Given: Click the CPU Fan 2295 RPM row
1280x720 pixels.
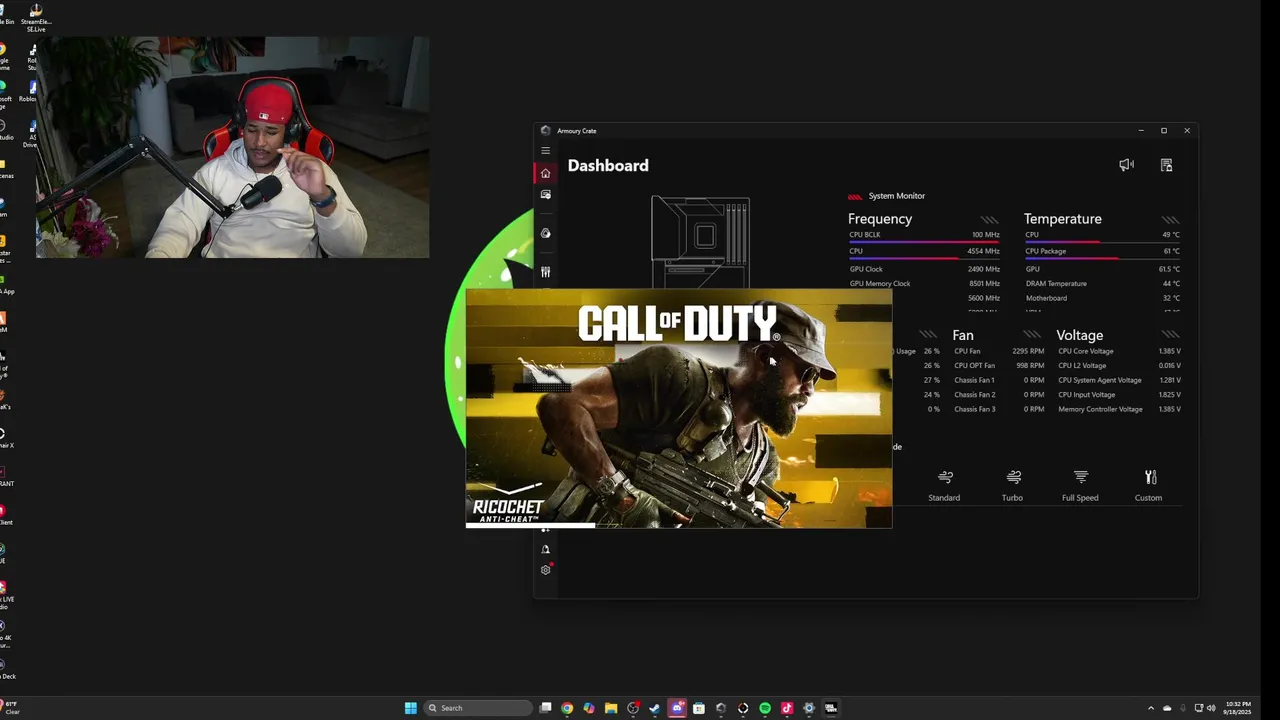Looking at the screenshot, I should click(999, 351).
